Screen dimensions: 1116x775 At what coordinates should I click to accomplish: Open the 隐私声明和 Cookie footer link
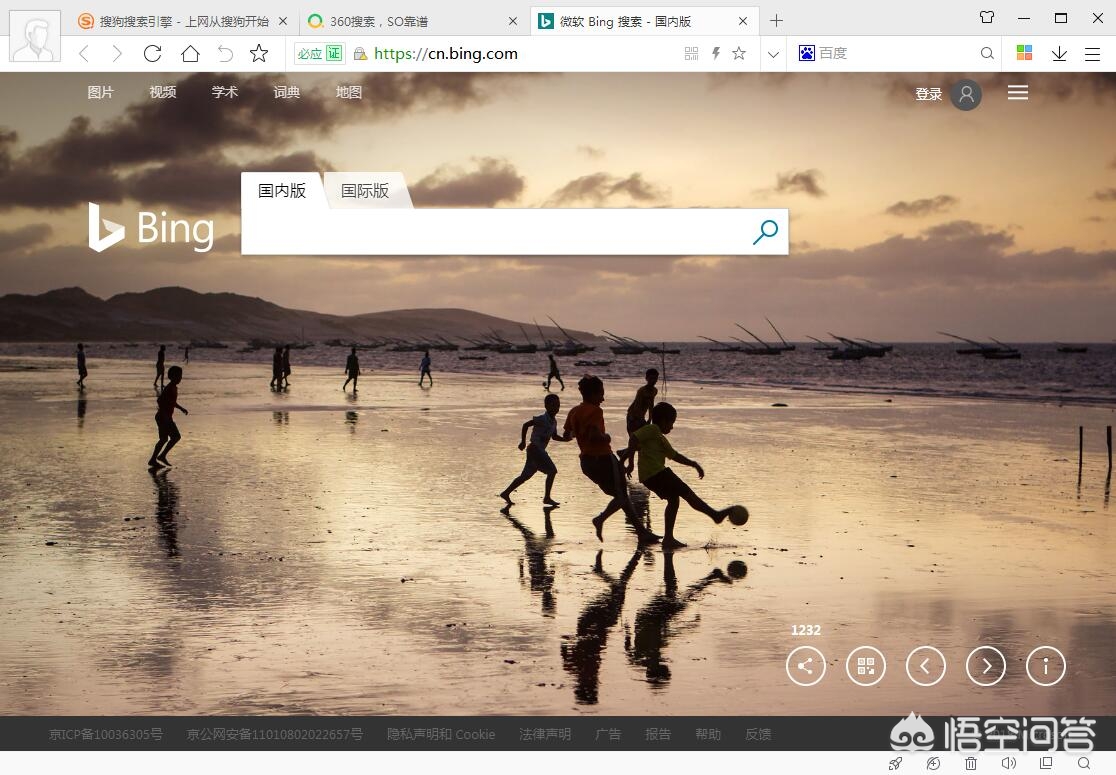pos(441,734)
